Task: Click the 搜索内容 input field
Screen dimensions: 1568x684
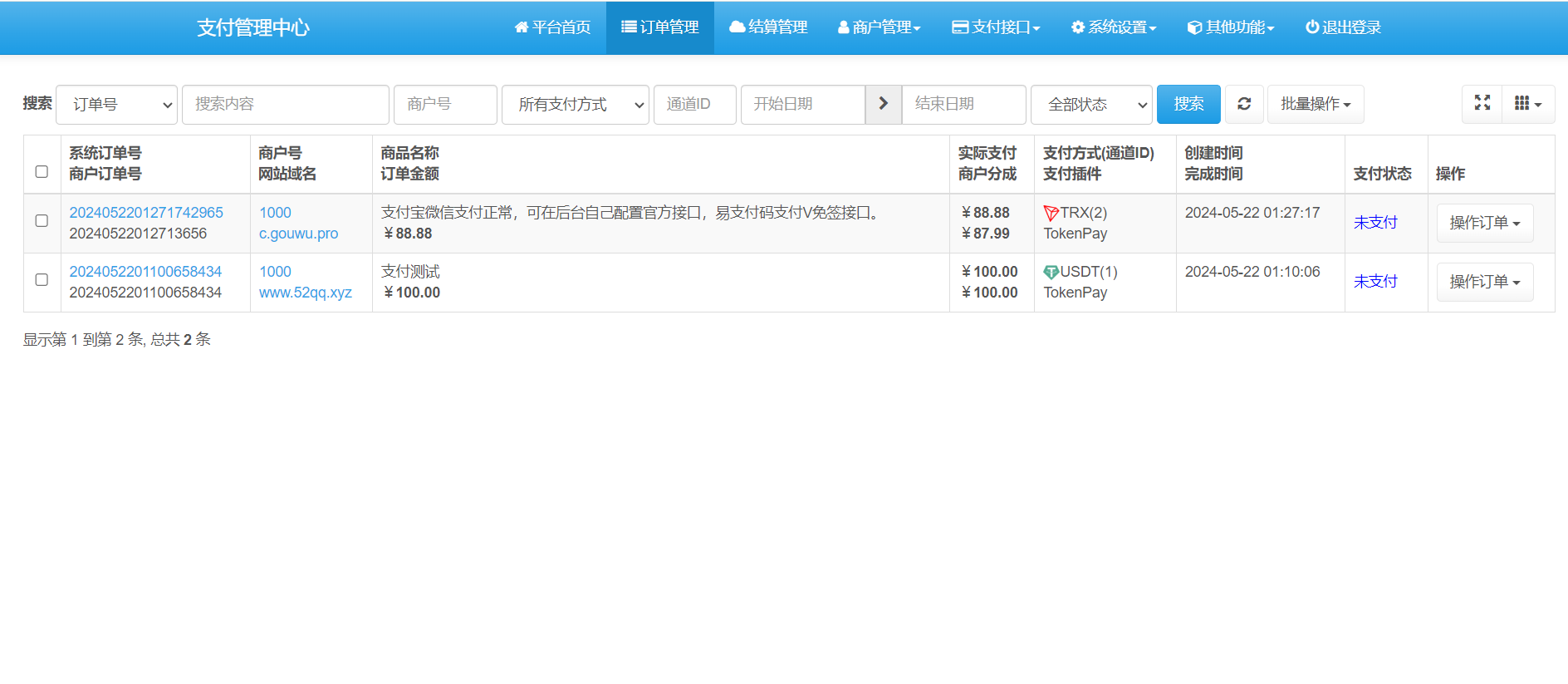Action: coord(285,105)
